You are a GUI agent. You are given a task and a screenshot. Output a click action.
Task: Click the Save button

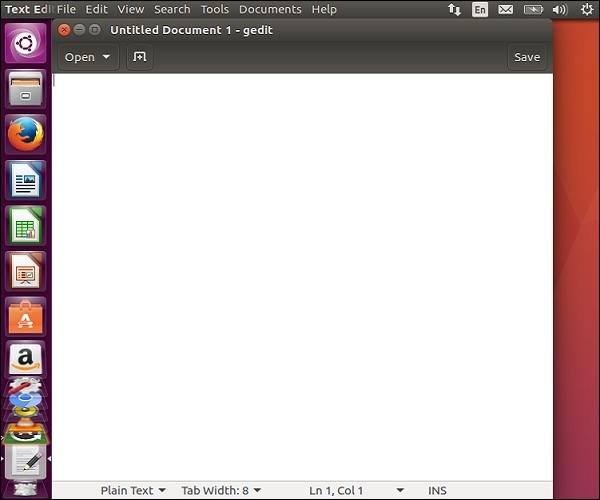(x=527, y=57)
